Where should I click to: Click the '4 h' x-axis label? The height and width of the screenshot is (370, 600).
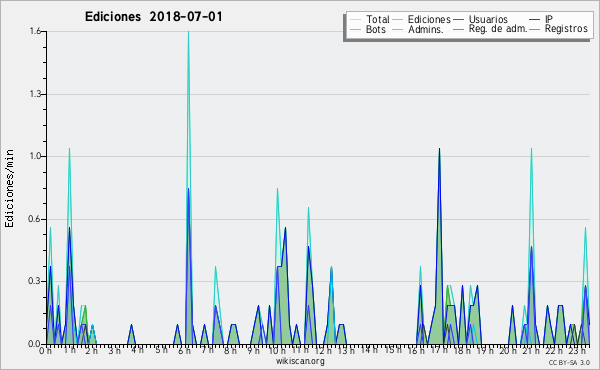click(137, 350)
